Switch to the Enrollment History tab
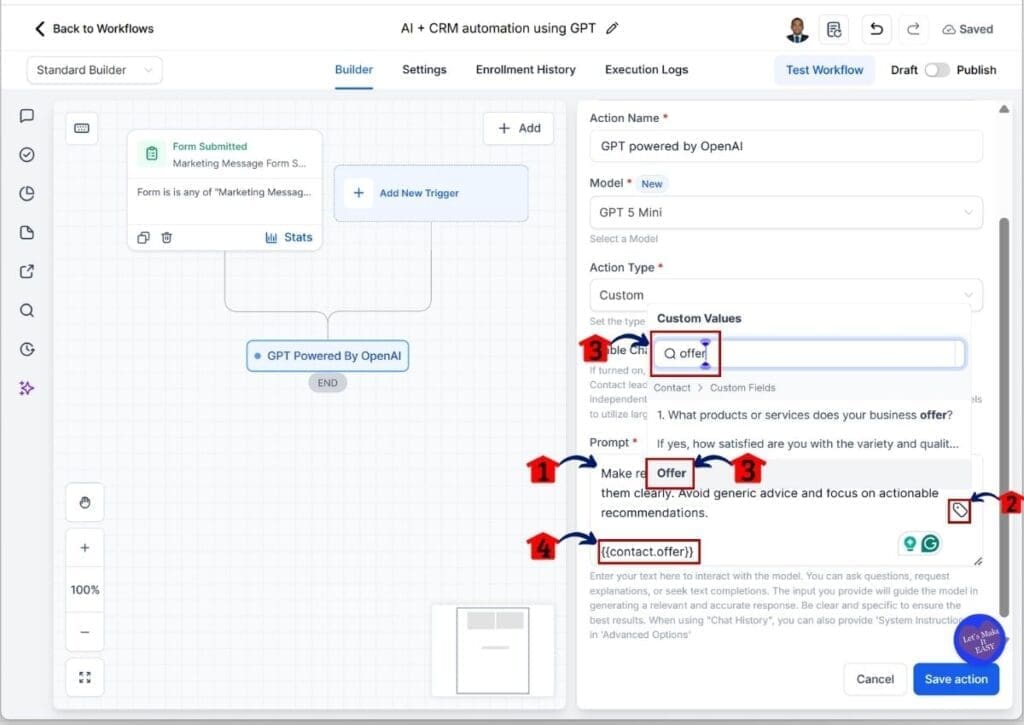Viewport: 1024px width, 725px height. [x=525, y=70]
